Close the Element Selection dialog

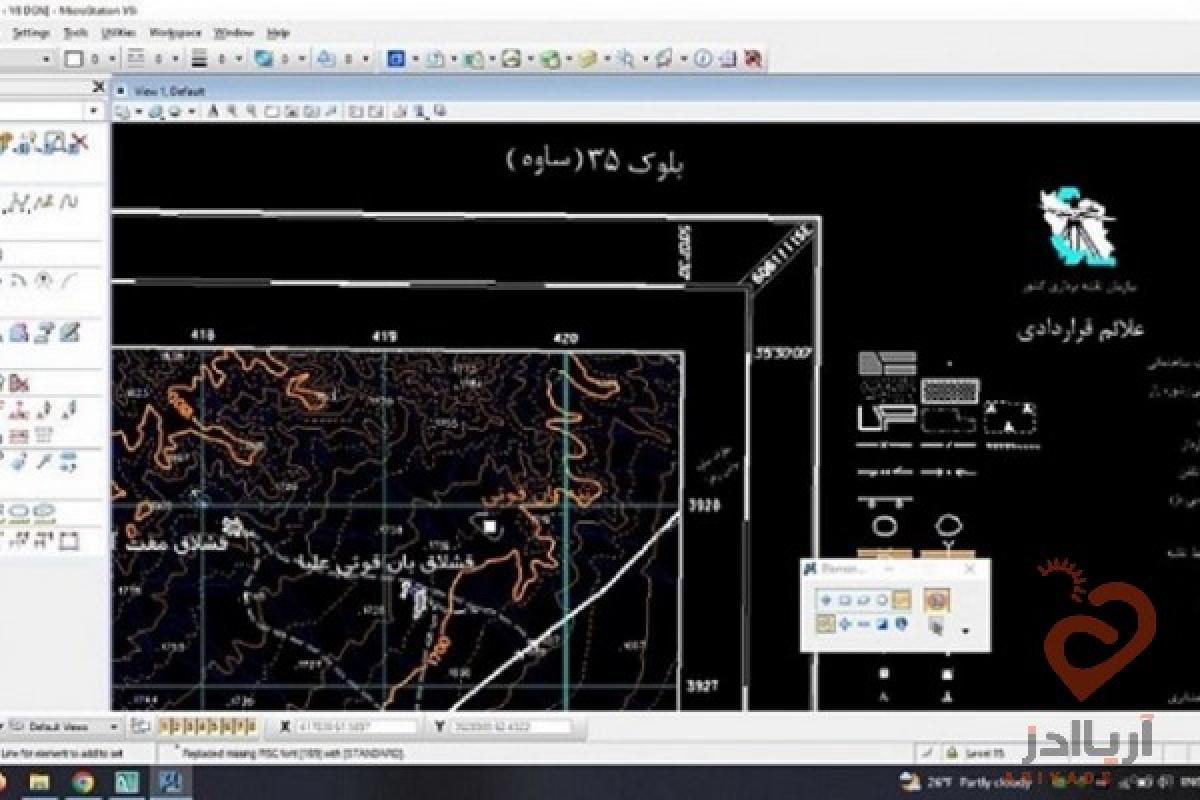pos(969,568)
